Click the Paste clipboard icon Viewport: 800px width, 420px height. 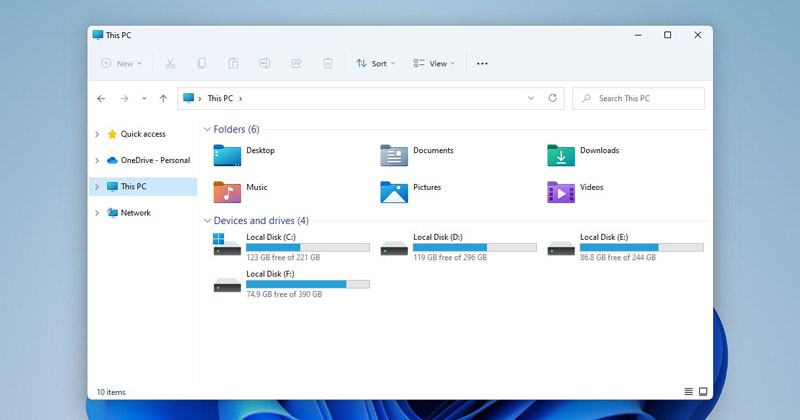click(233, 63)
